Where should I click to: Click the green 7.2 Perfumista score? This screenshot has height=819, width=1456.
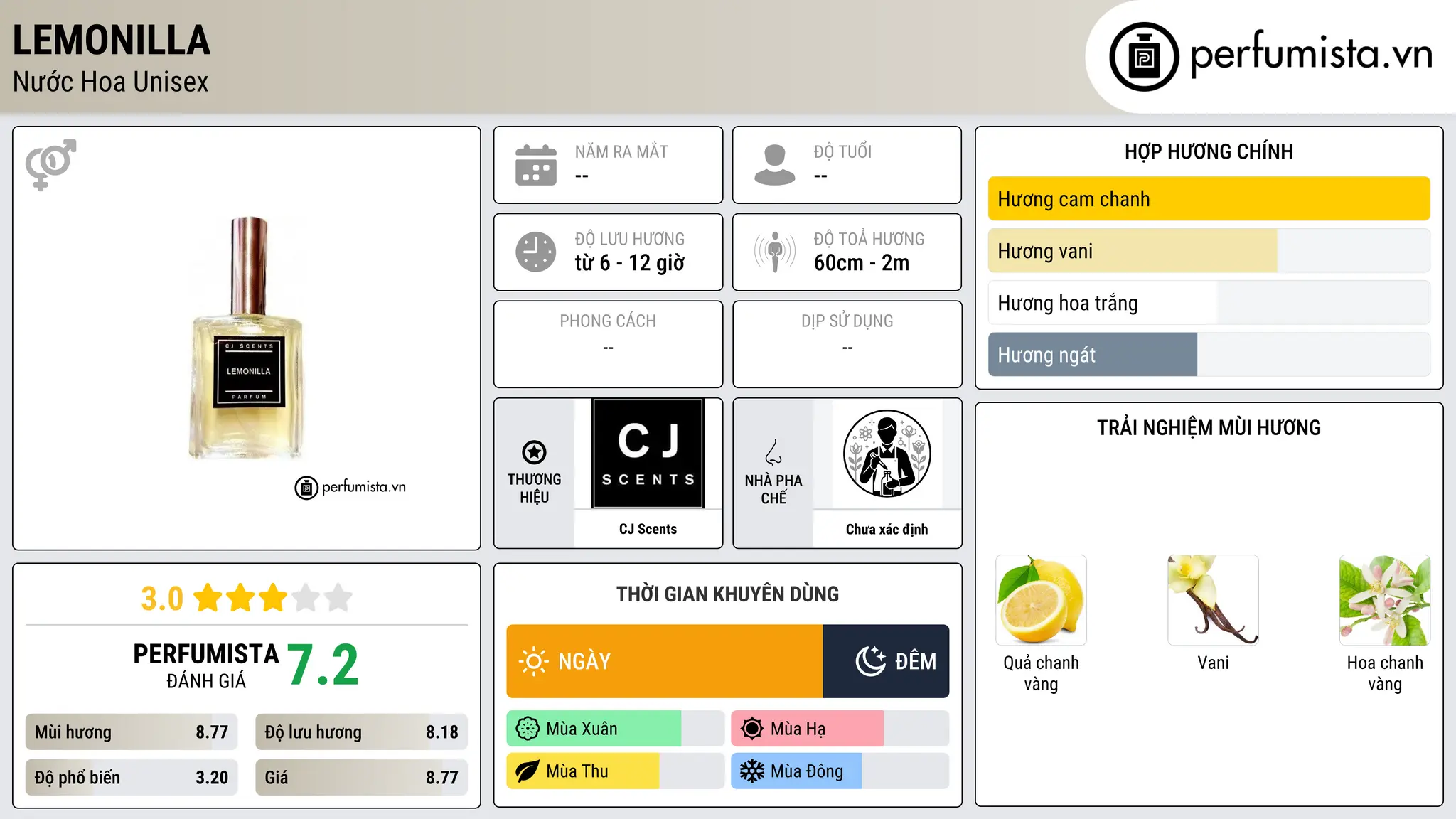pyautogui.click(x=323, y=665)
